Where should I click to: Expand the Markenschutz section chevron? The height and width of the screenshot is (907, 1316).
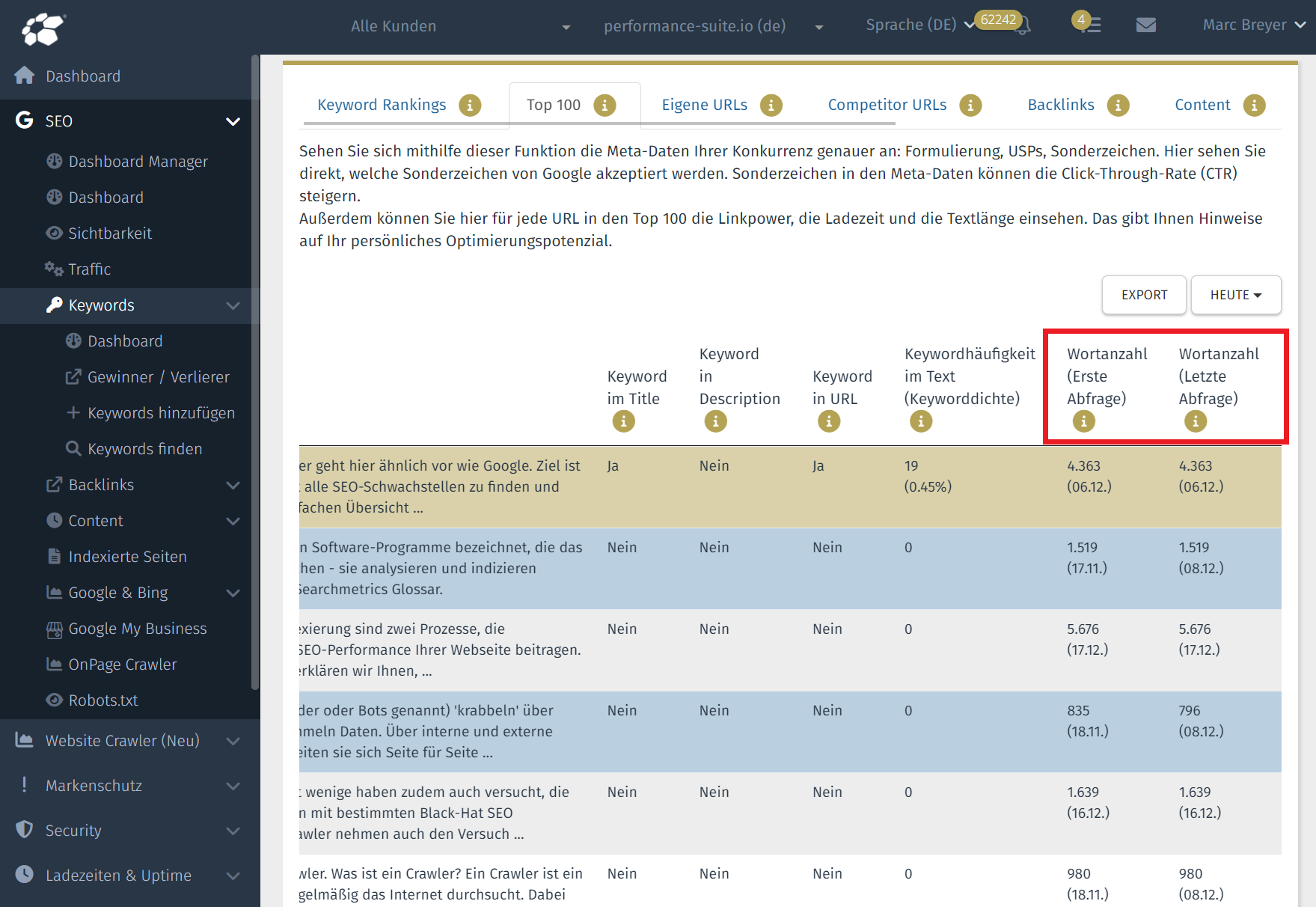[233, 786]
